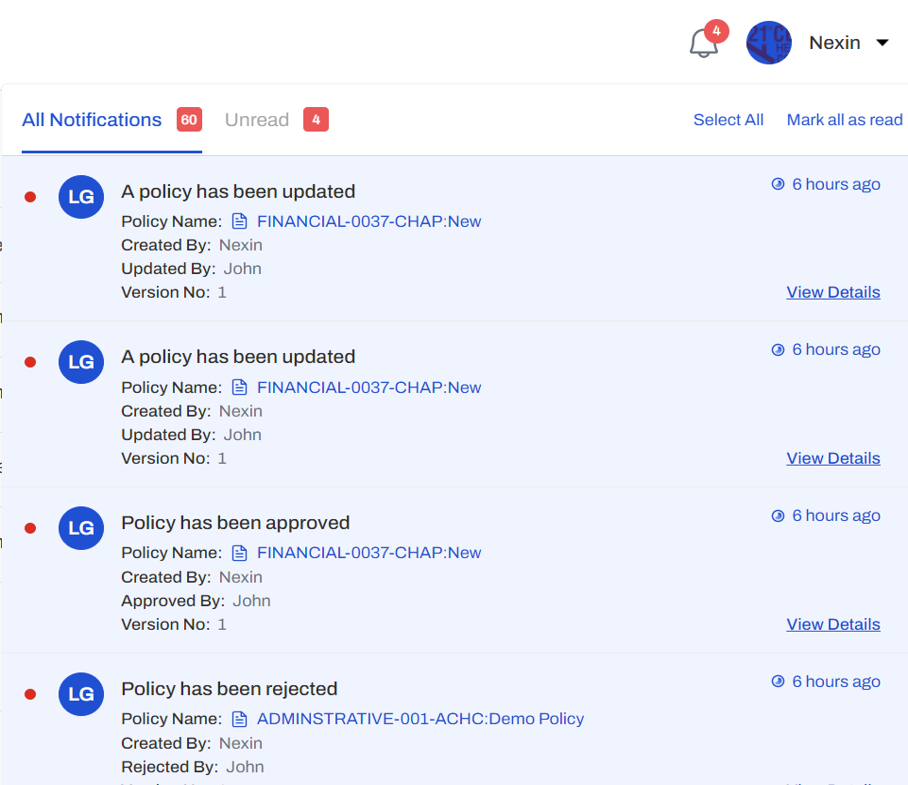Click the 'Policy has been rejected' notification title
Screen dimensions: 908x785
tap(229, 689)
